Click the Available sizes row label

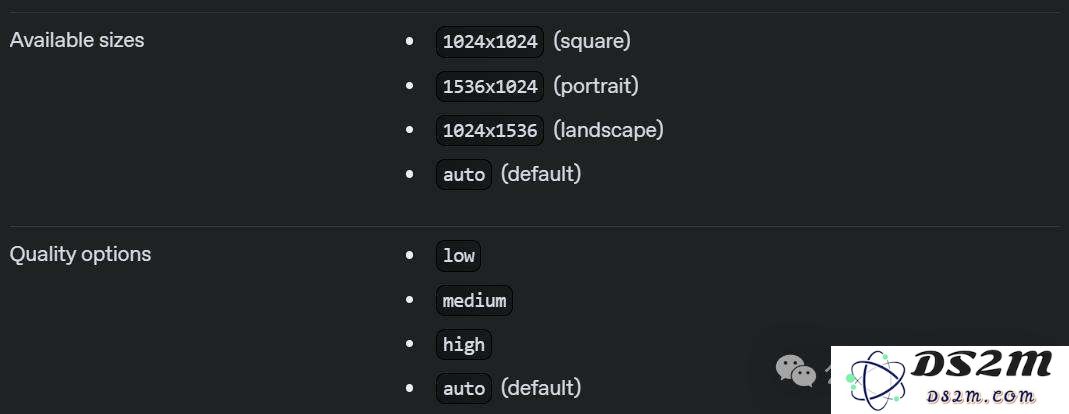pos(77,40)
